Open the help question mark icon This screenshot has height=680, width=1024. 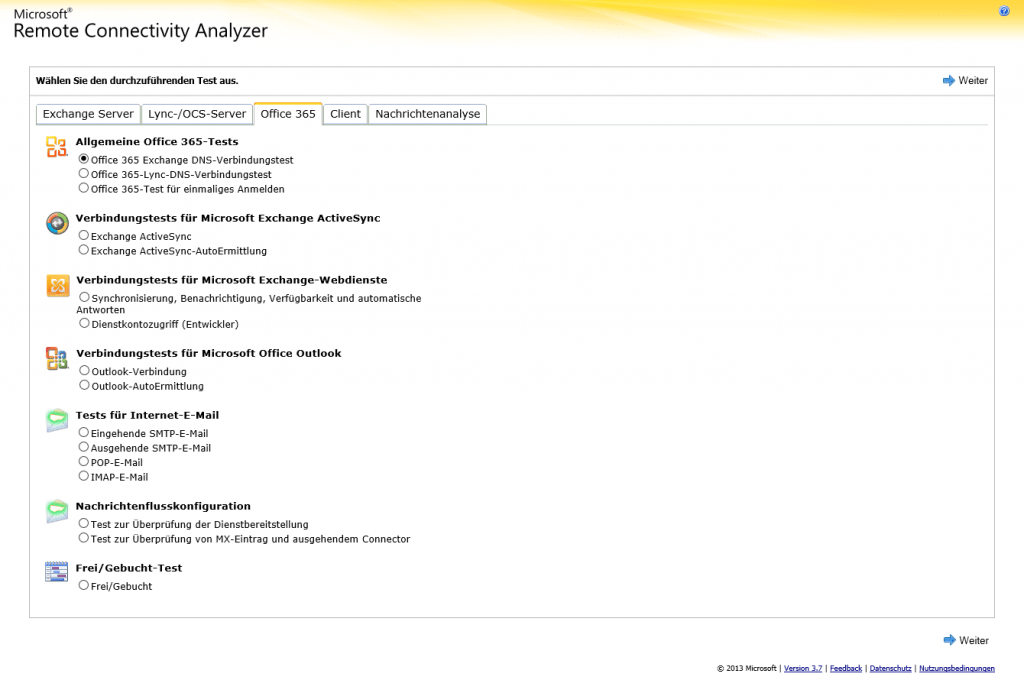click(x=1003, y=11)
